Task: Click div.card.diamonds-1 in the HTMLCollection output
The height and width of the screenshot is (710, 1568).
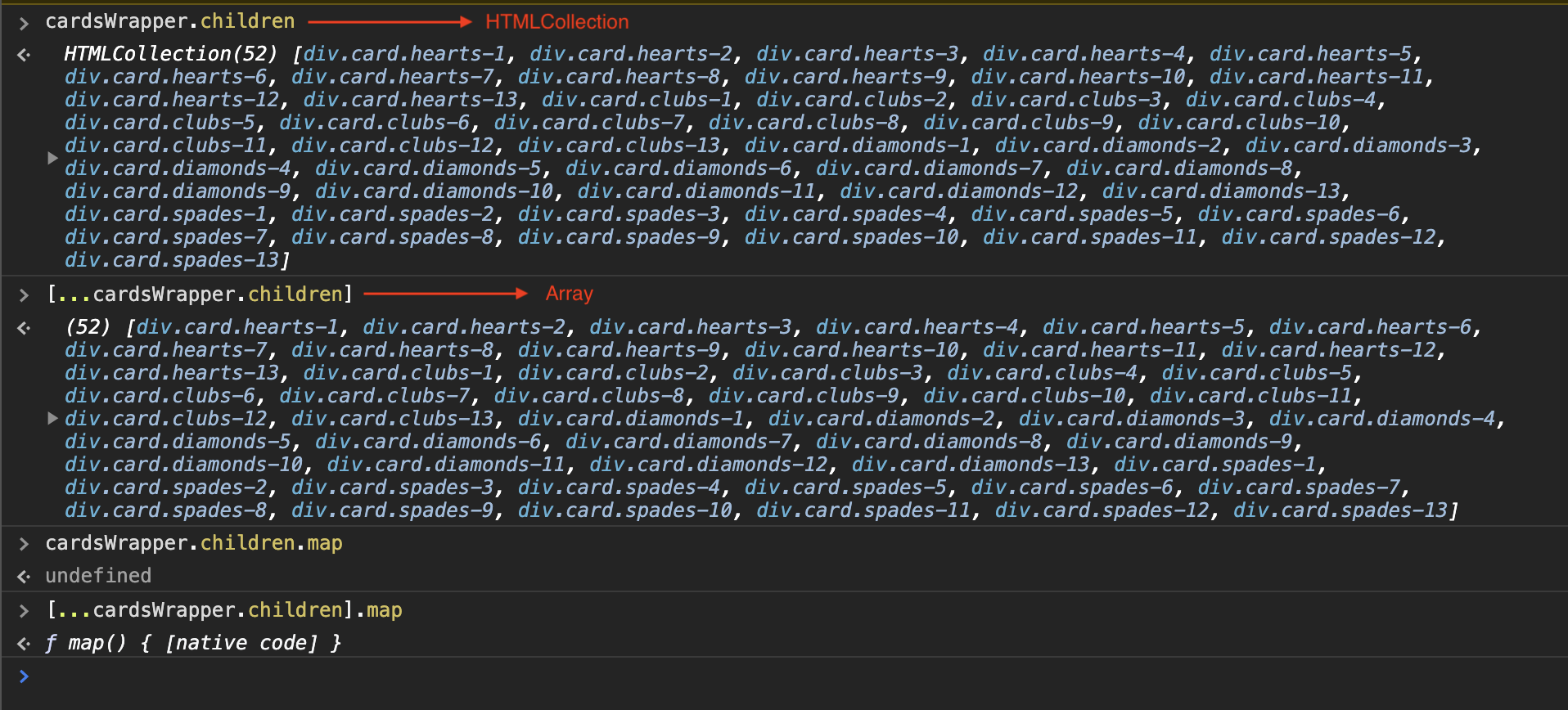Action: click(858, 146)
